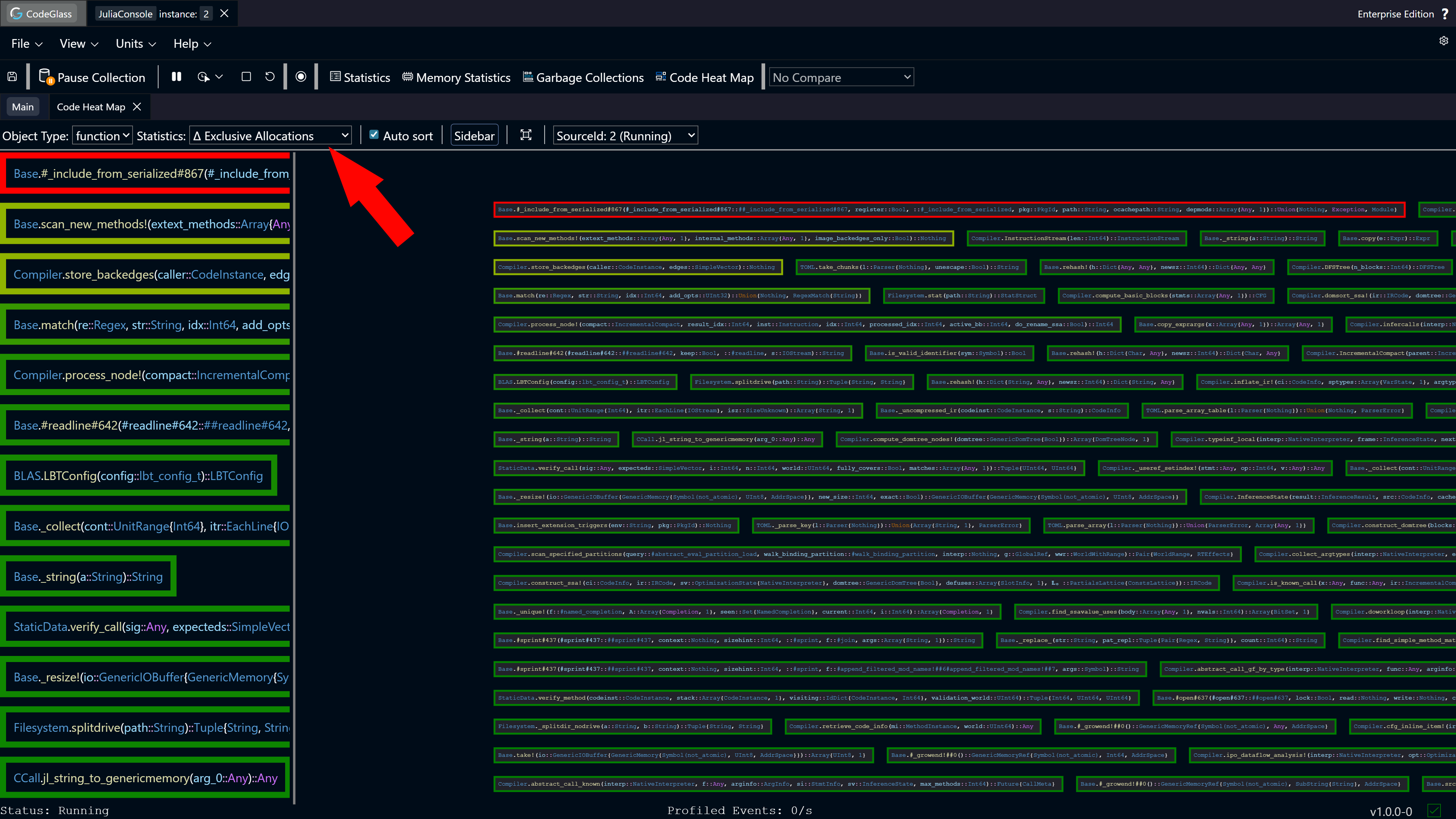The image size is (1456, 819).
Task: Open settings gear icon
Action: coord(1443,41)
